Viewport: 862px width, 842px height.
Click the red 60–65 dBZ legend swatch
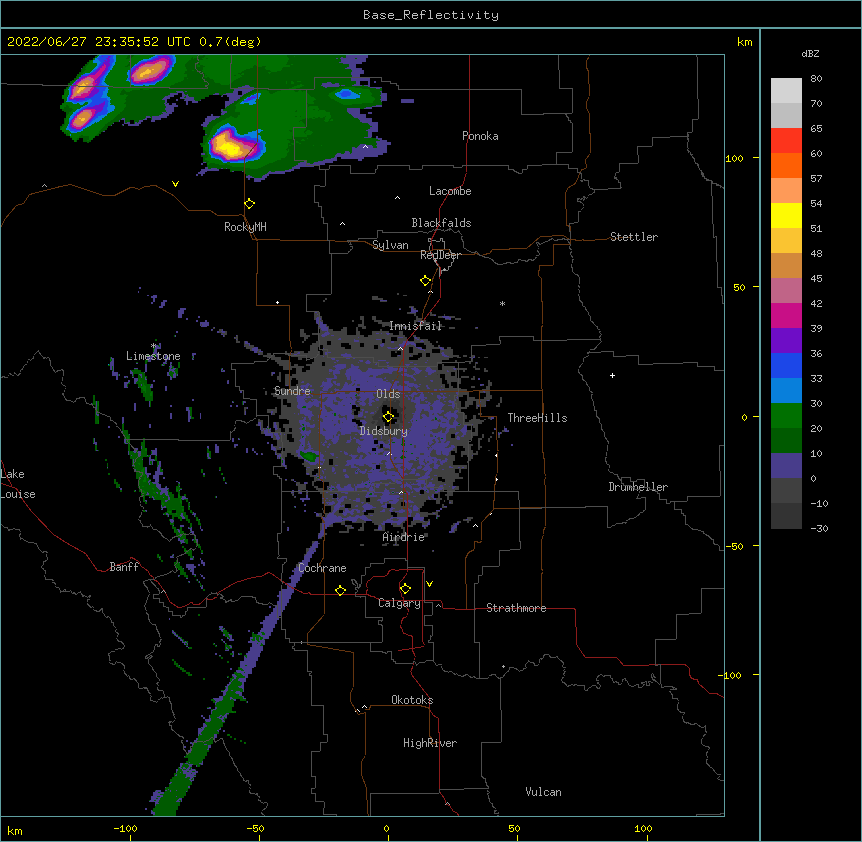tap(786, 141)
